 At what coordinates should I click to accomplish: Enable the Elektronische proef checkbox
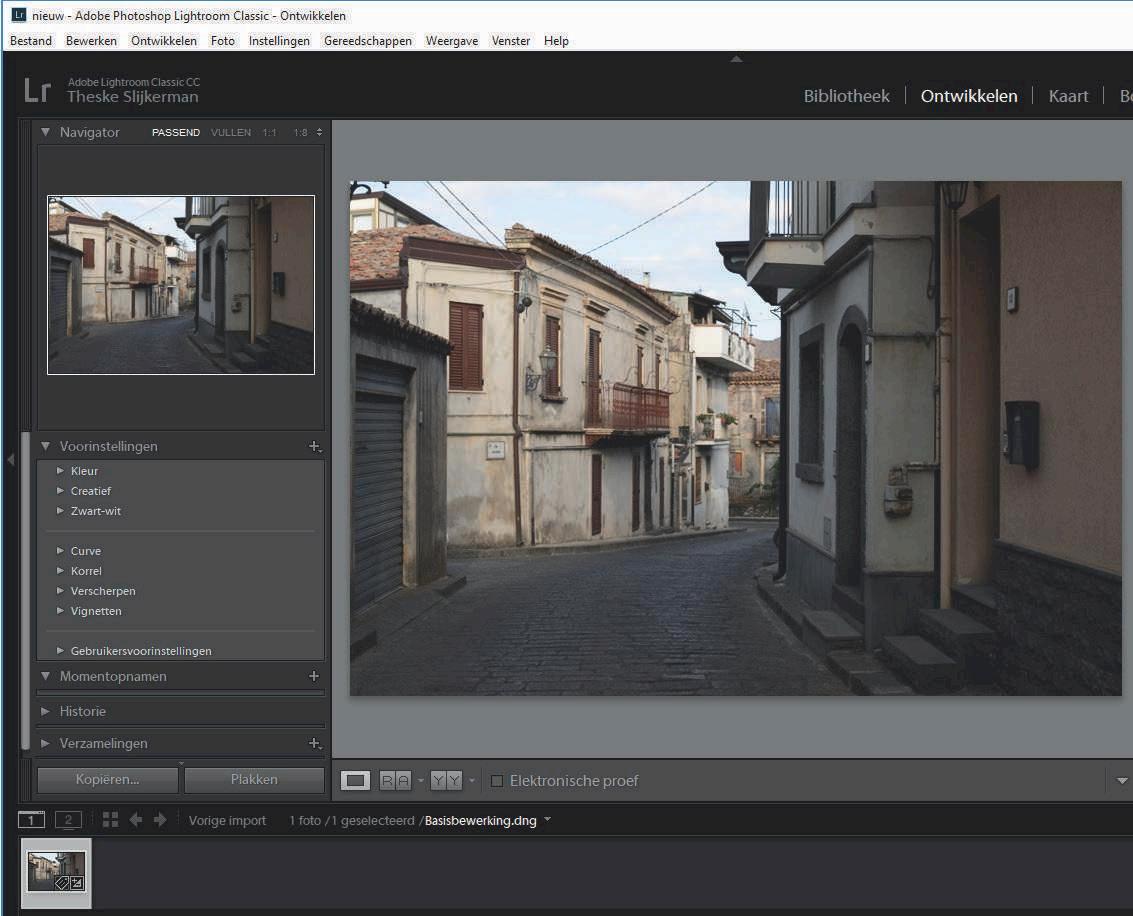pyautogui.click(x=497, y=781)
